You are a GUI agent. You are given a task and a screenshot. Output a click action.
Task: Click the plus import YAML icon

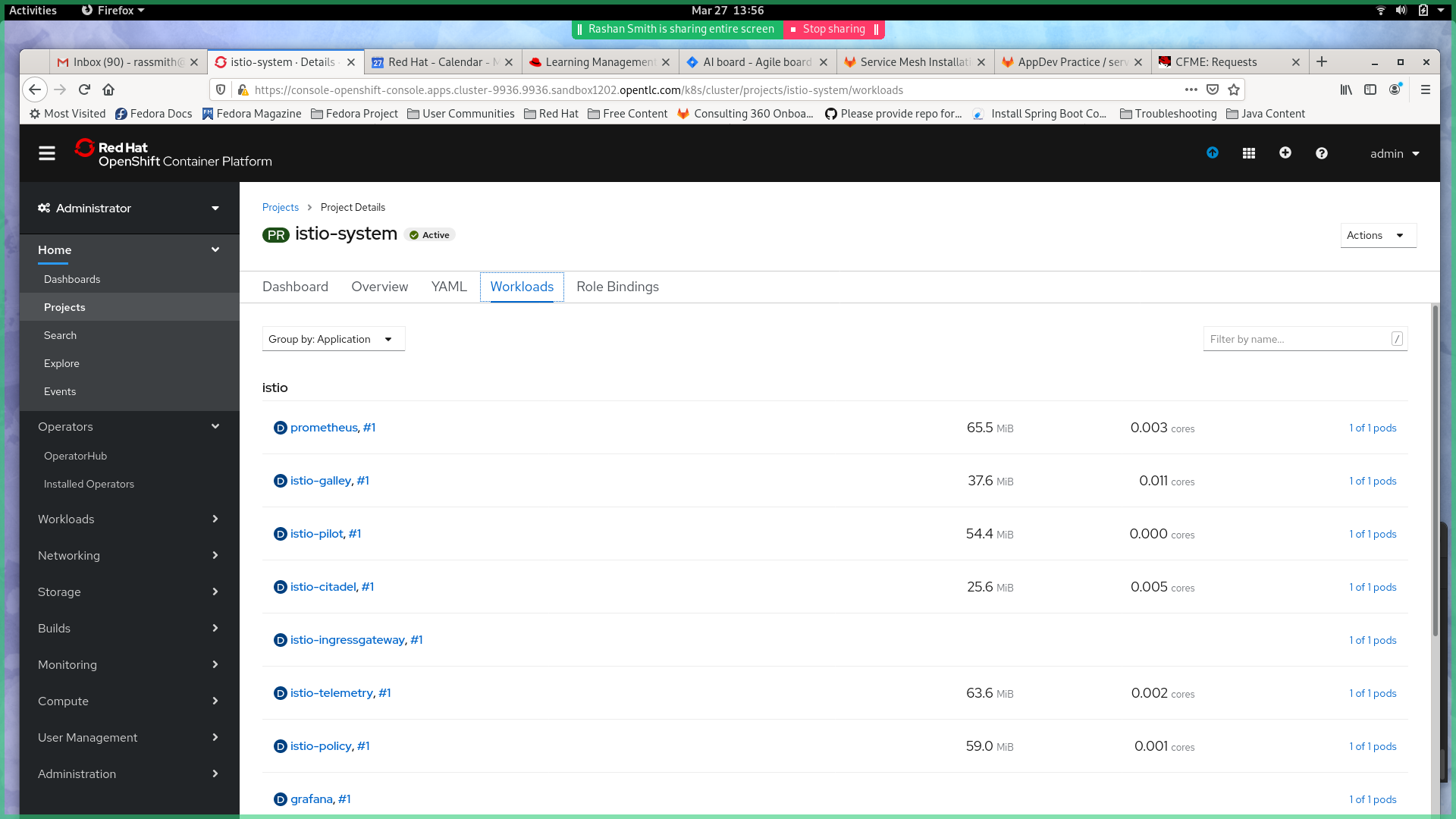1285,153
